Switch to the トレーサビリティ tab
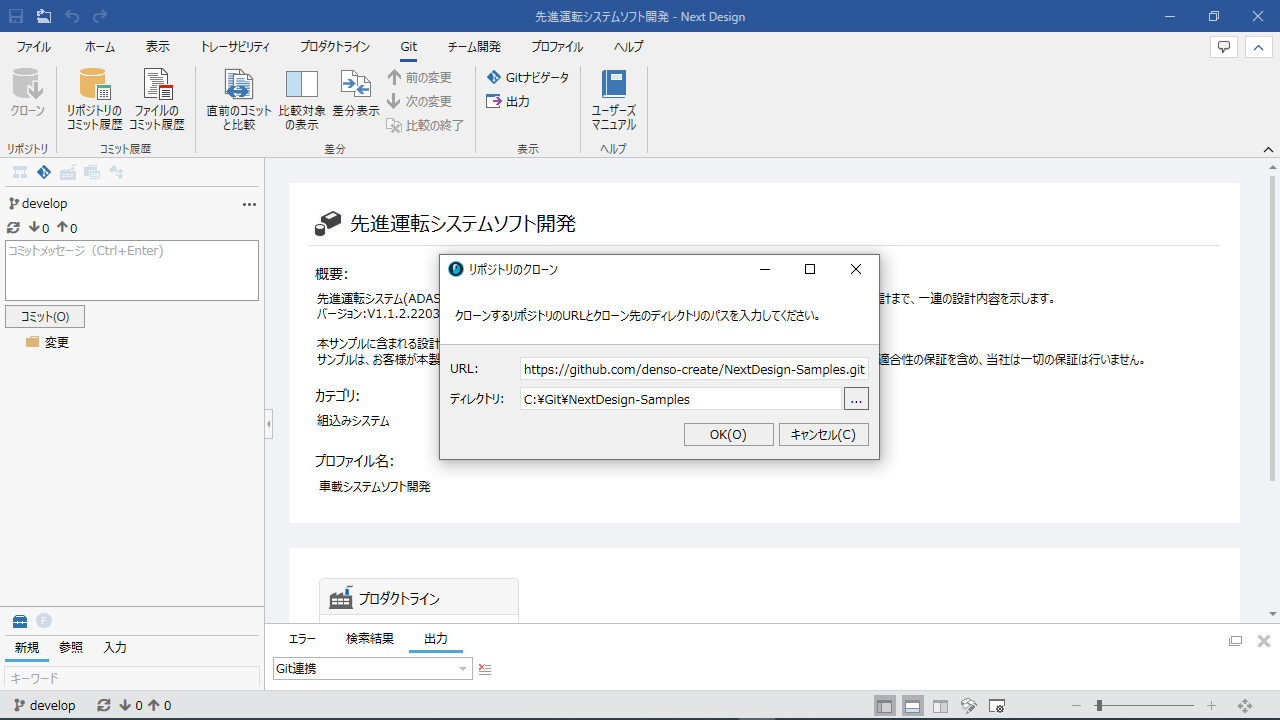Screen dimensions: 1280x720 235,47
